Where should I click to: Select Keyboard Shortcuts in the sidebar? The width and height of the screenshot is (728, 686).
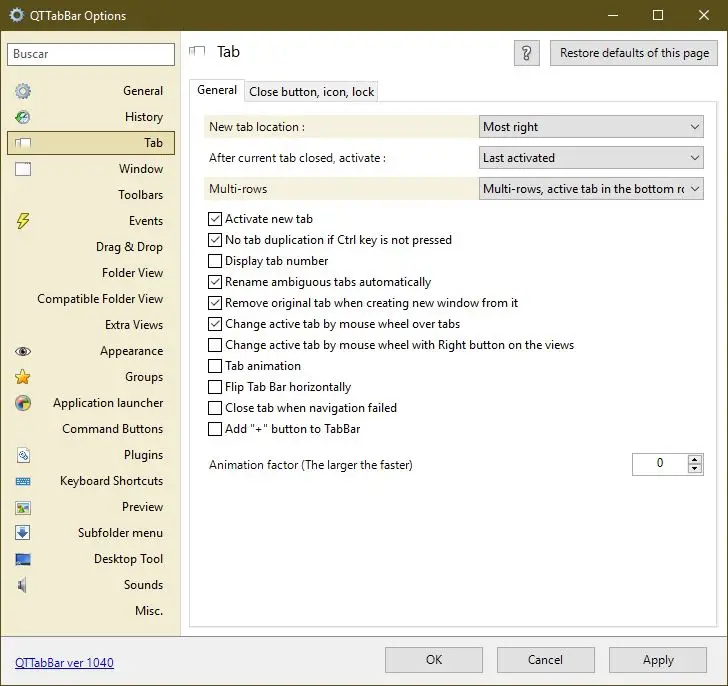111,481
